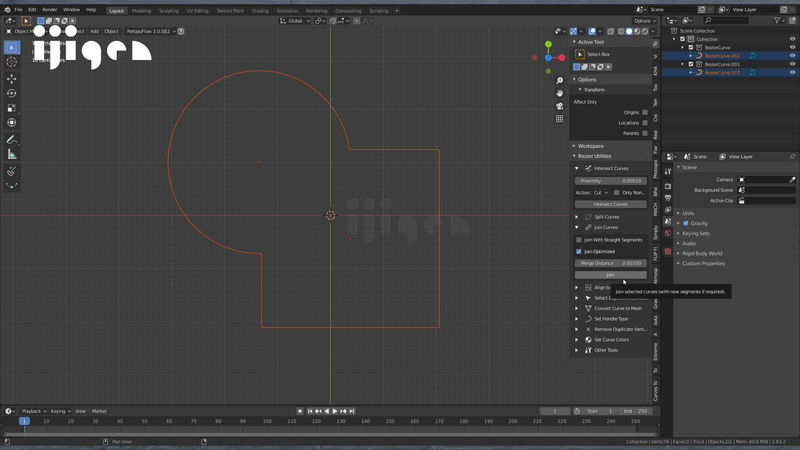The image size is (800, 450).
Task: Click the timeline End frame field
Action: pos(636,411)
